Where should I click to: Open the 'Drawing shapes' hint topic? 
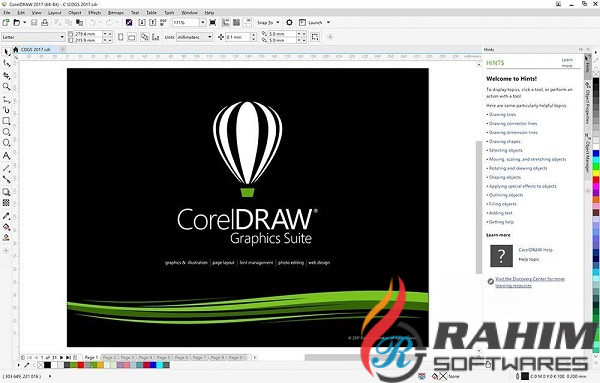click(x=504, y=141)
